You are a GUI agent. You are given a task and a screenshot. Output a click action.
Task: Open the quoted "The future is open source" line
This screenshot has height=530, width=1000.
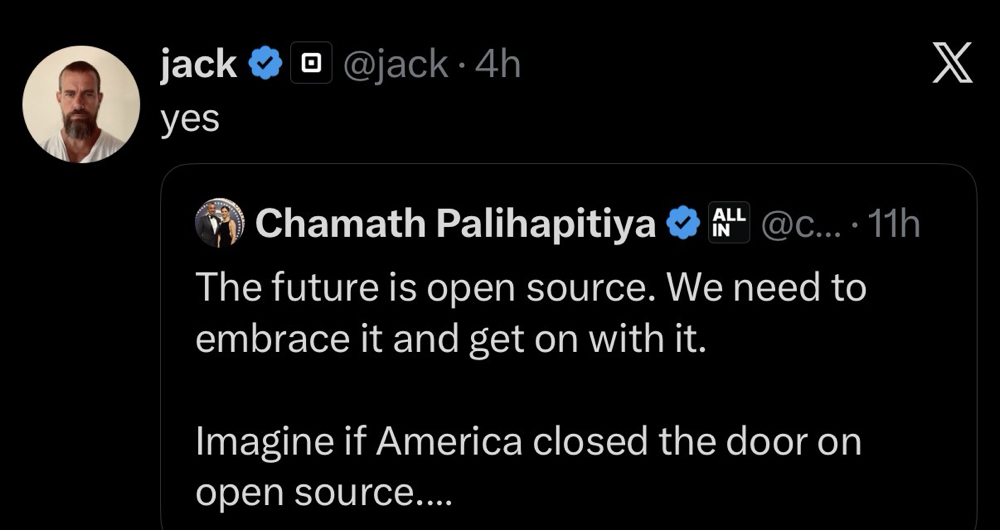point(531,288)
